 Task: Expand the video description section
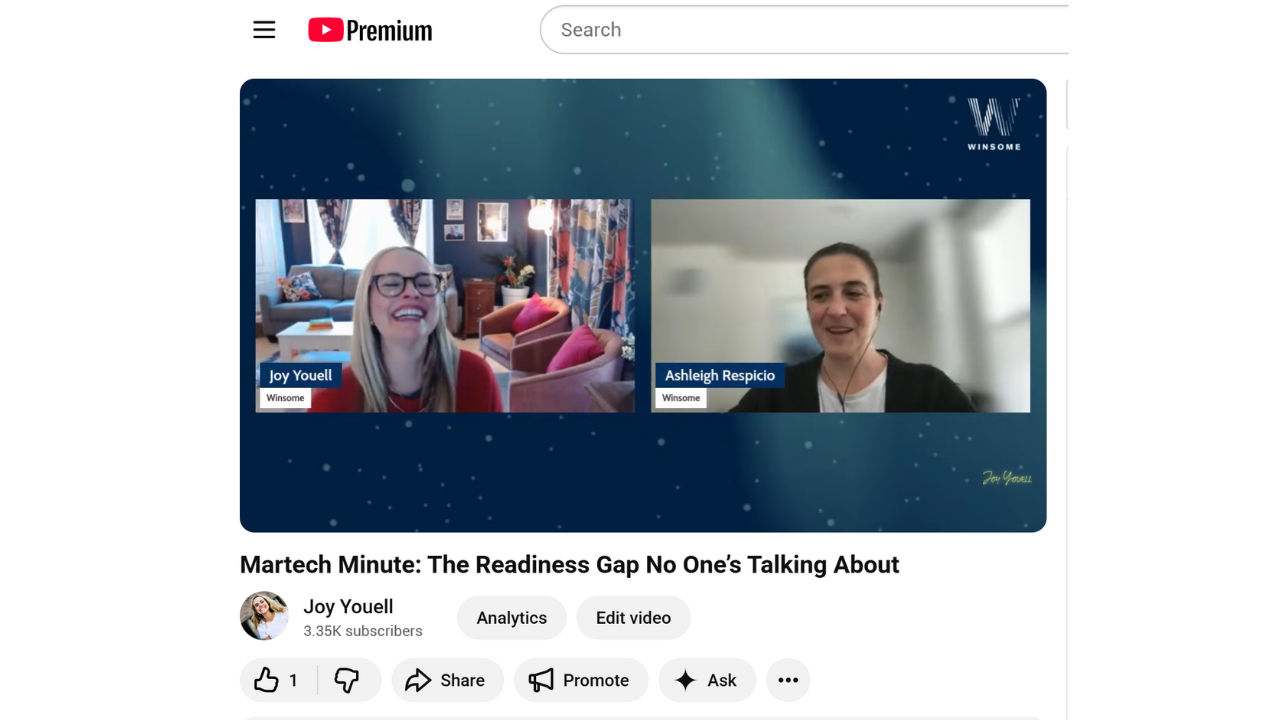pos(643,718)
